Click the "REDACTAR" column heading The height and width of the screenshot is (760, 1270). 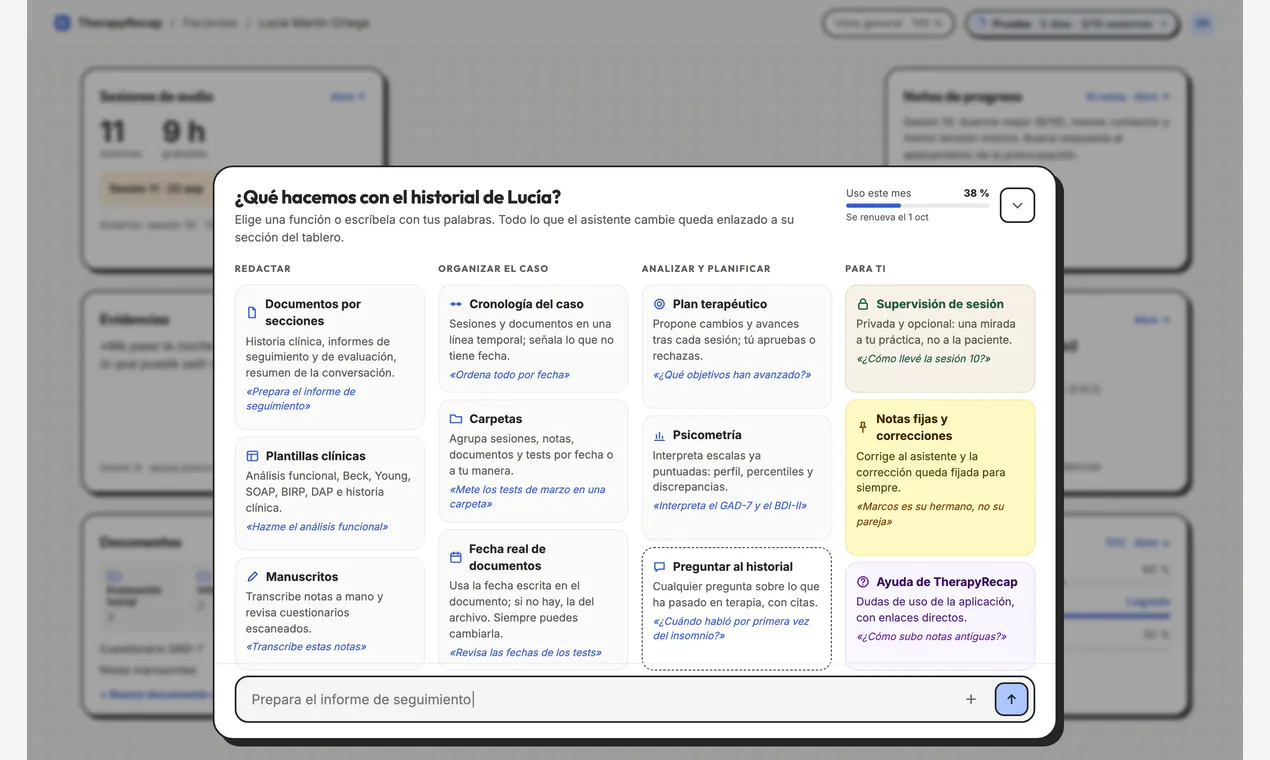tap(263, 269)
